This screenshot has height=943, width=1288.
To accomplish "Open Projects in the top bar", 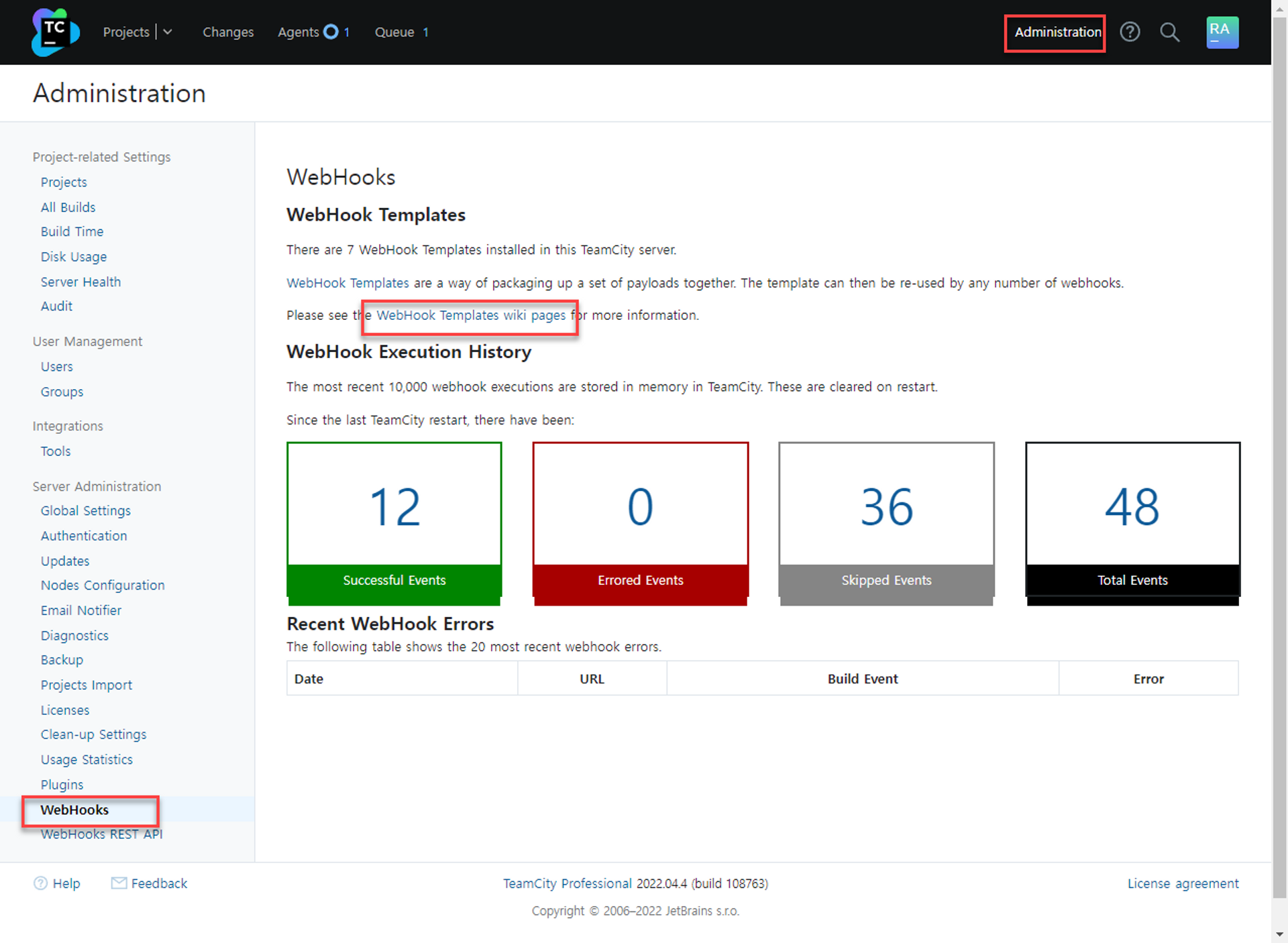I will (x=126, y=32).
